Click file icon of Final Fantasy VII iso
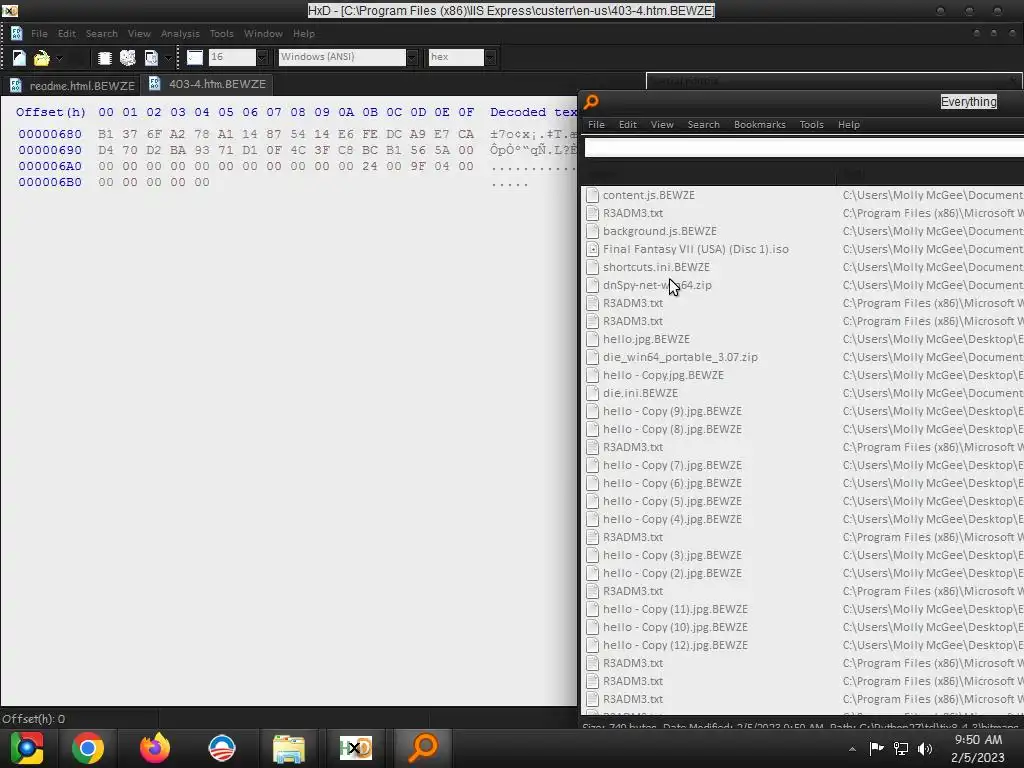 tap(592, 249)
